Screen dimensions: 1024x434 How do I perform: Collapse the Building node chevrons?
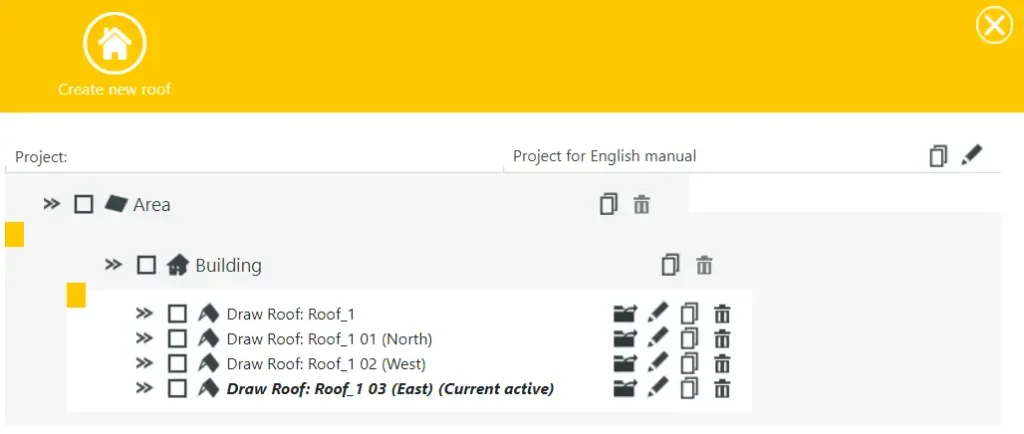[x=114, y=265]
